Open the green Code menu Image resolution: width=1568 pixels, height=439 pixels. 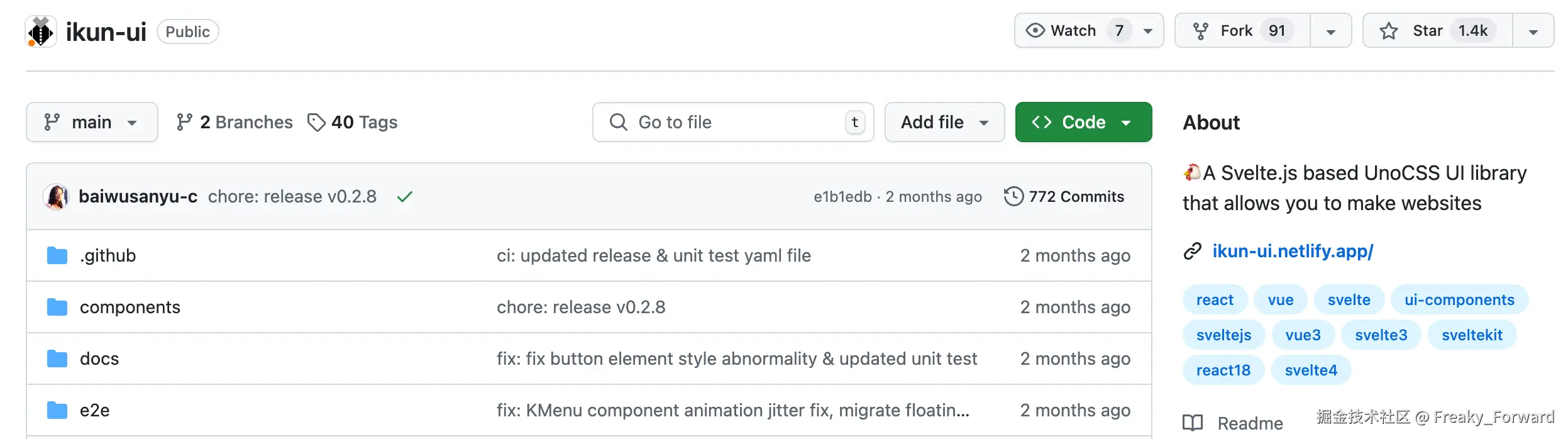tap(1083, 122)
